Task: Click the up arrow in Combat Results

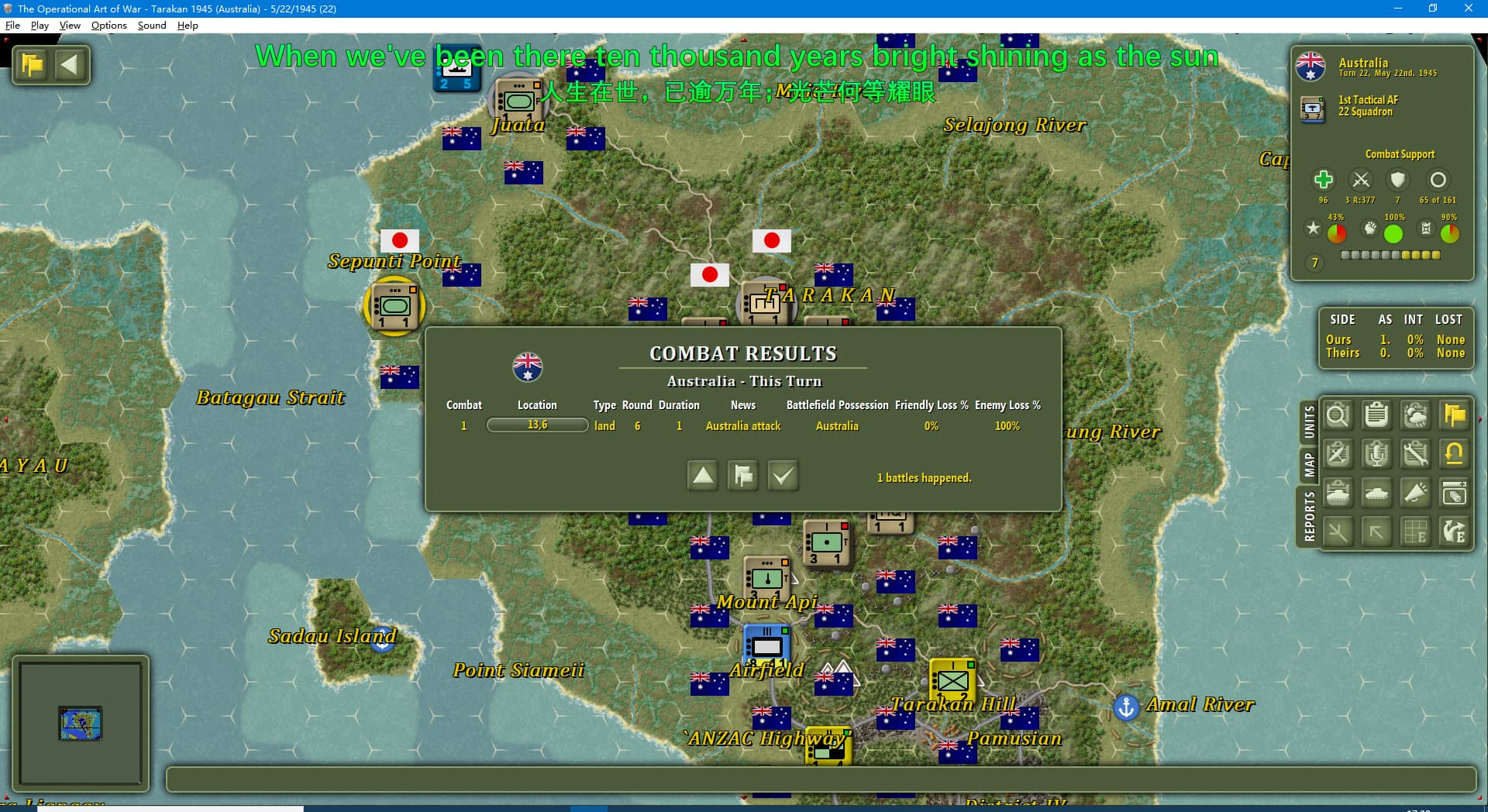Action: coord(703,475)
